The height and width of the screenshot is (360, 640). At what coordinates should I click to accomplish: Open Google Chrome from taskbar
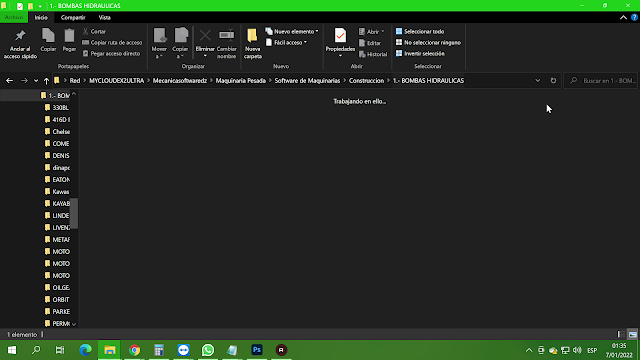click(x=134, y=350)
